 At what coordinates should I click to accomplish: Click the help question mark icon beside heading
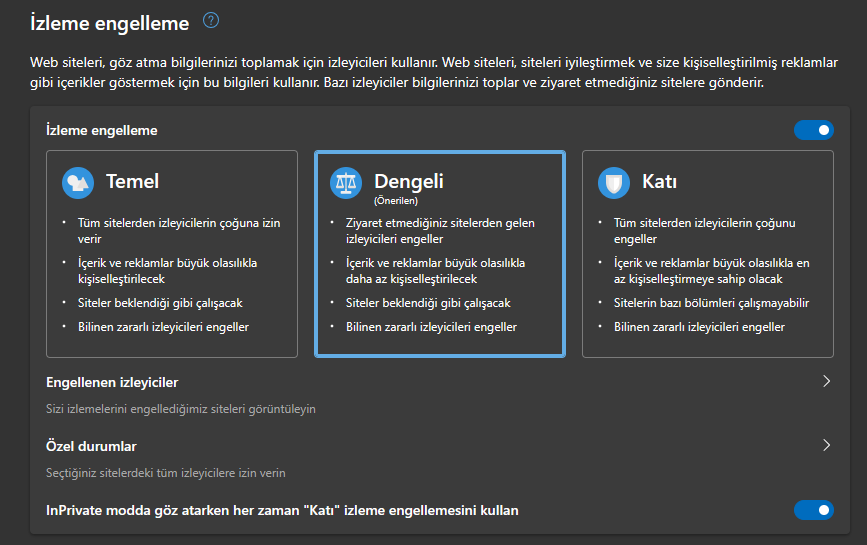tap(210, 20)
